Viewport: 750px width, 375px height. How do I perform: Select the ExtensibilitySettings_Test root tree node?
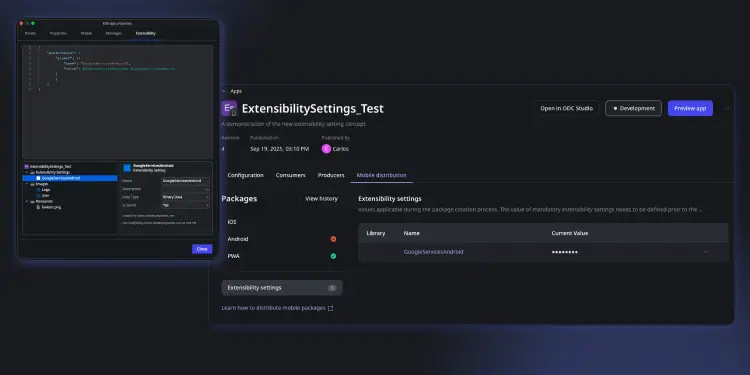[x=50, y=166]
